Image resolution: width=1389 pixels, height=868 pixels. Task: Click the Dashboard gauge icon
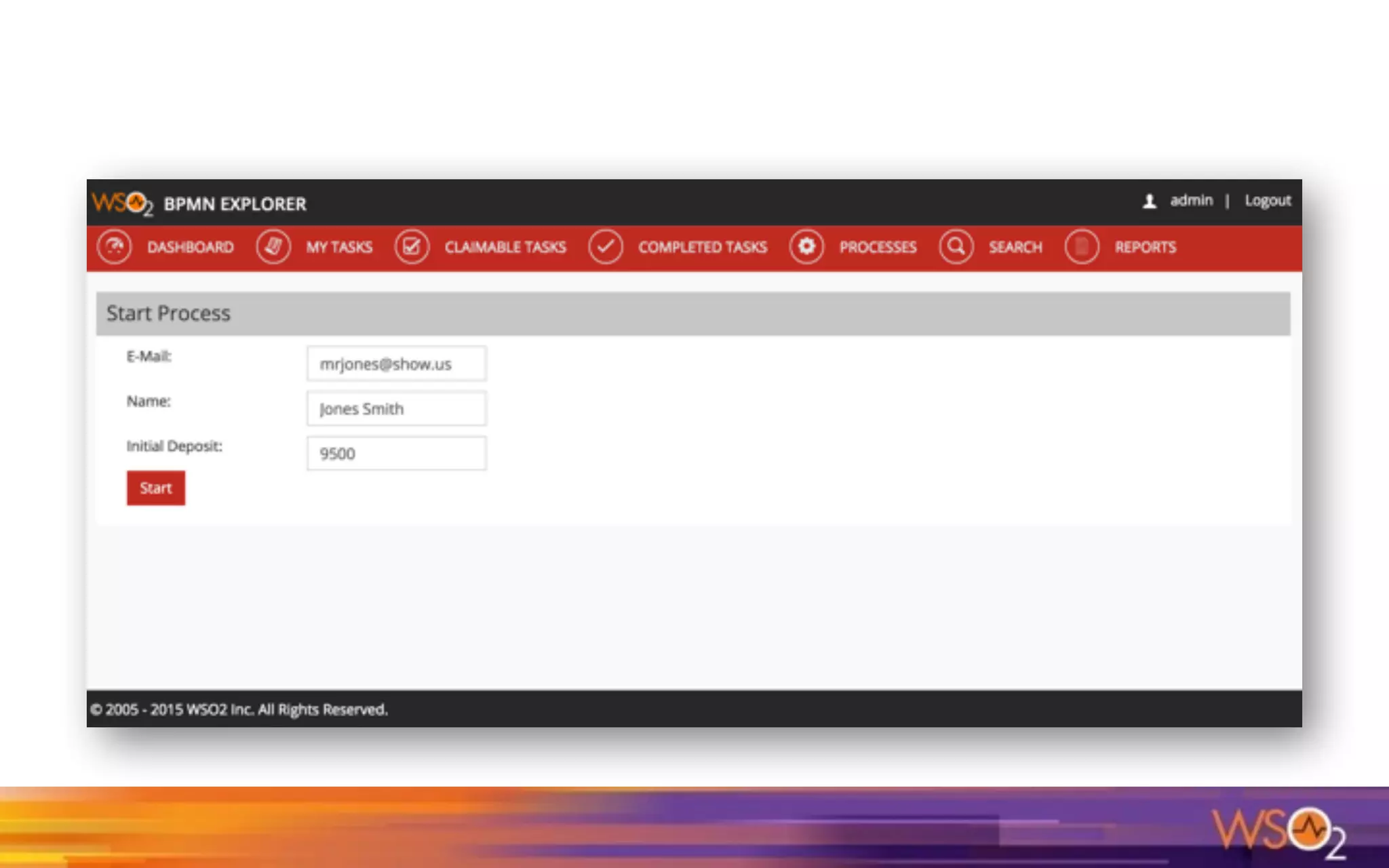click(114, 247)
